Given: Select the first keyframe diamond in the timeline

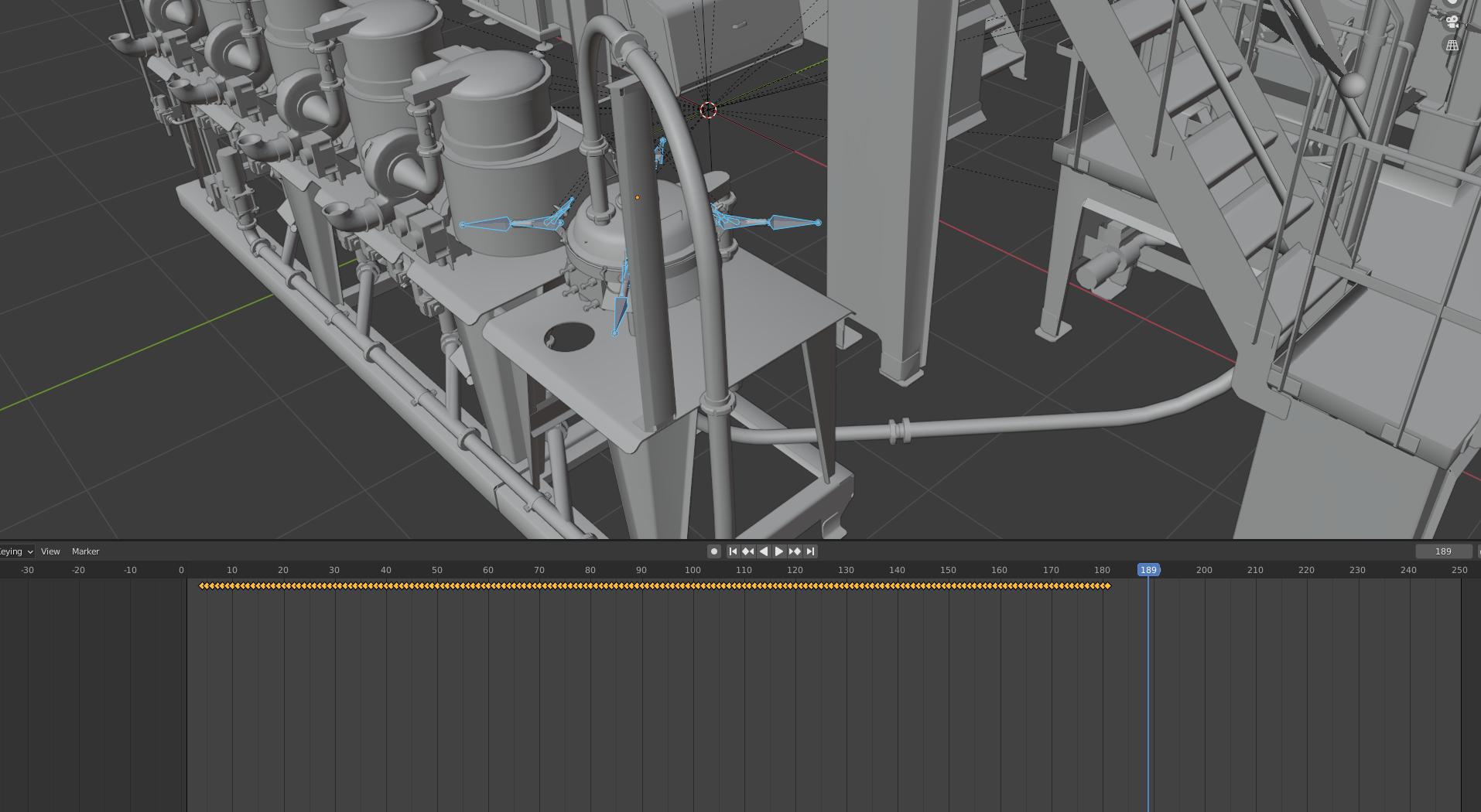Looking at the screenshot, I should click(x=202, y=585).
